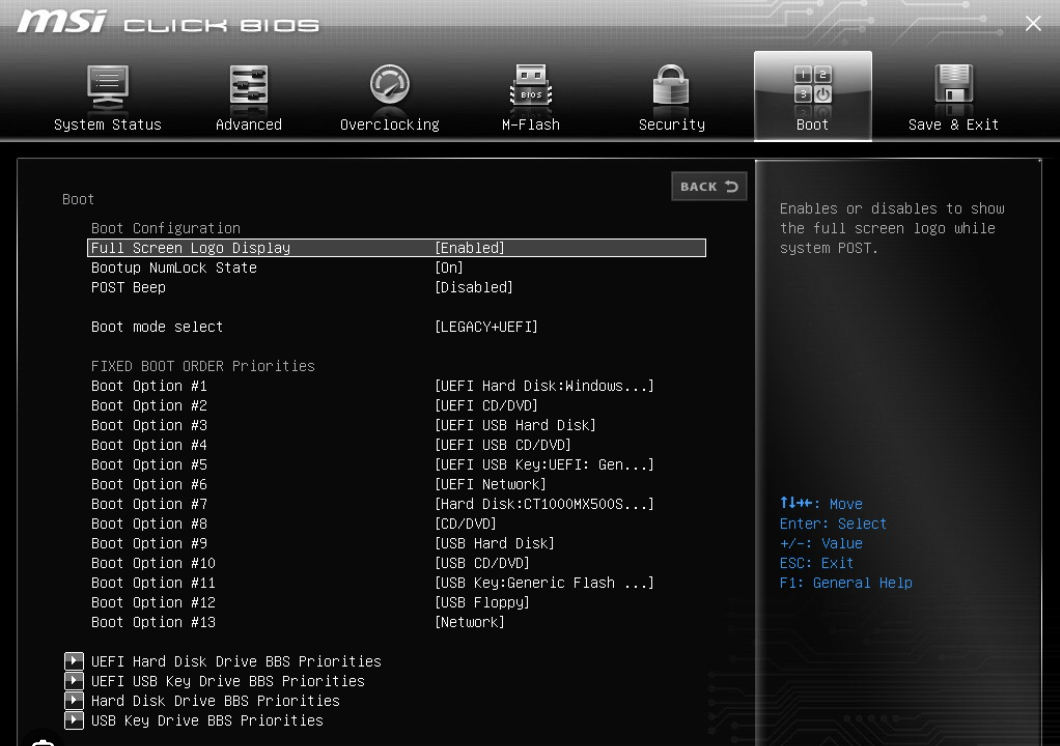Select the Bootup NumLock State label
Image resolution: width=1060 pixels, height=746 pixels.
(174, 268)
